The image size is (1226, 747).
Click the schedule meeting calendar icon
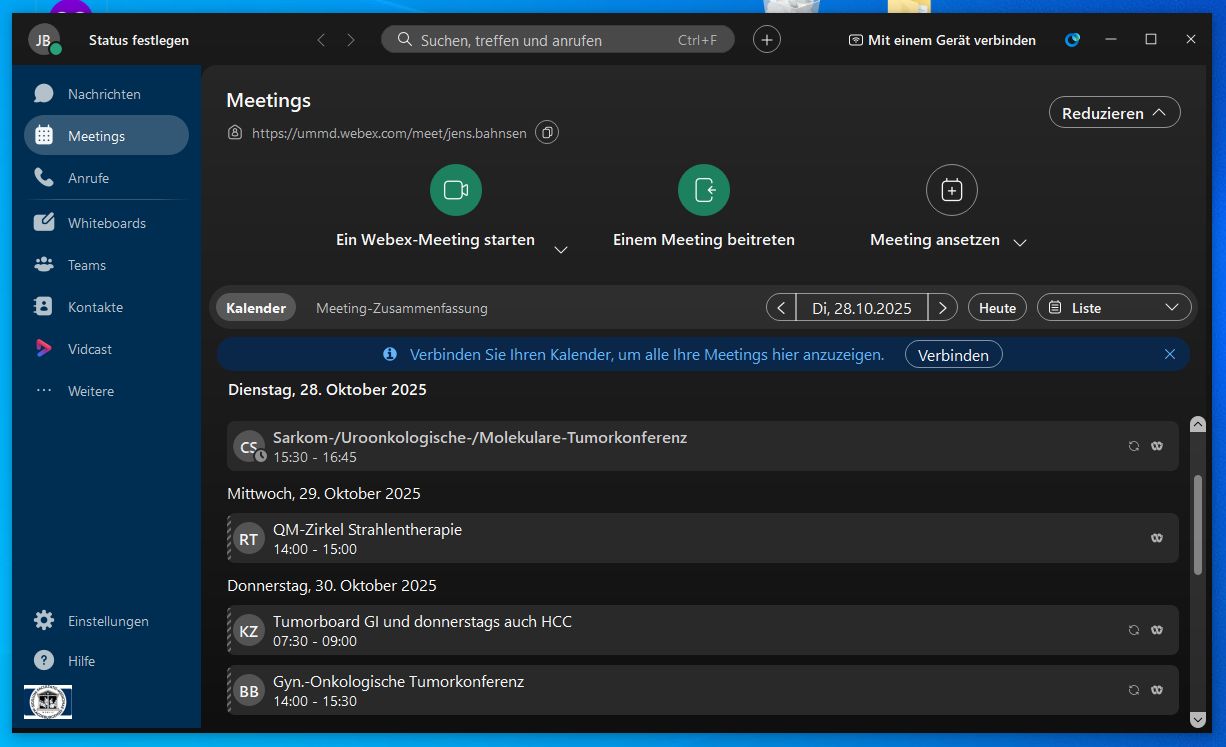[951, 190]
